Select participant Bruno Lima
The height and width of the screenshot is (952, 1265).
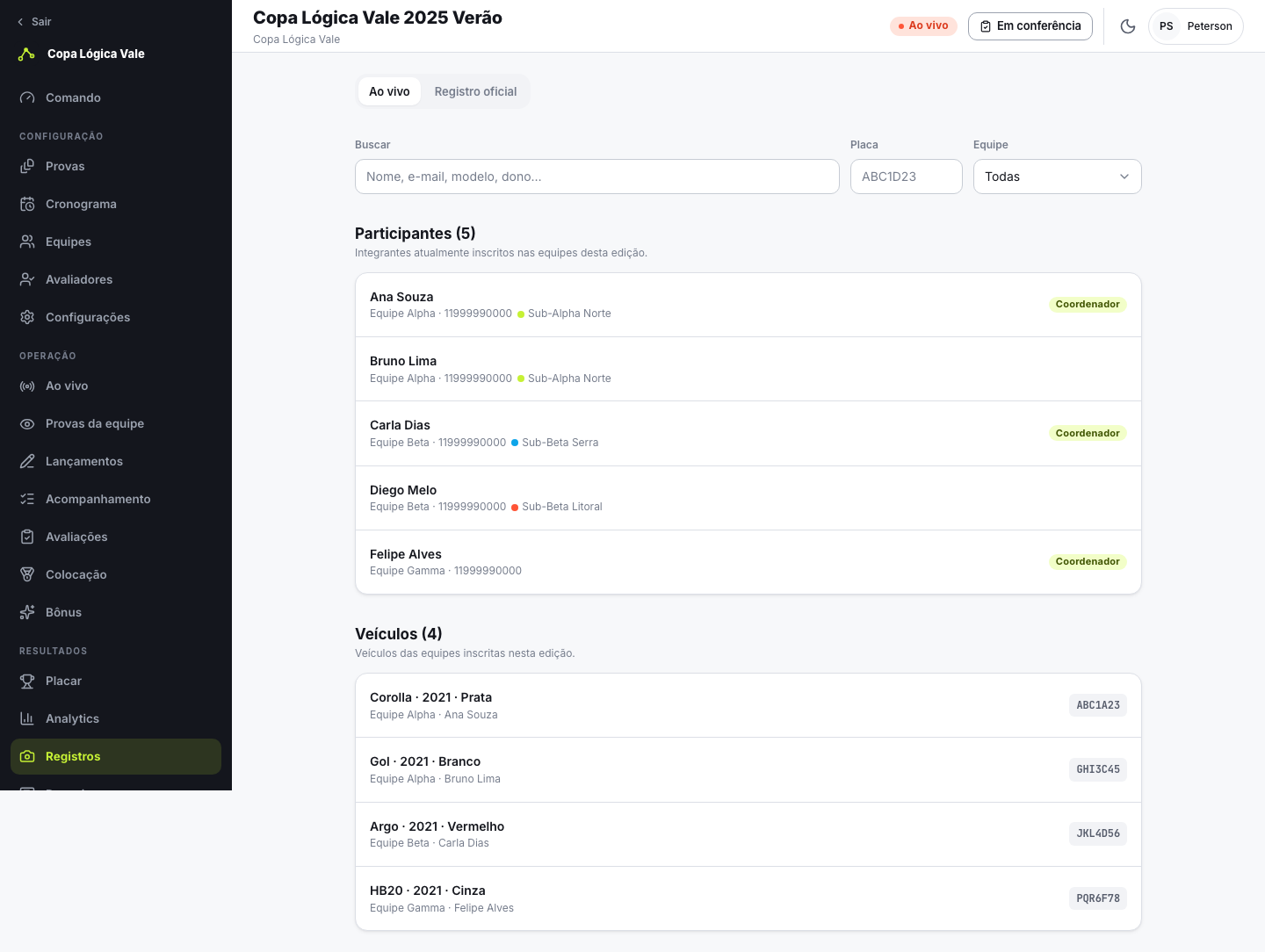pyautogui.click(x=748, y=369)
